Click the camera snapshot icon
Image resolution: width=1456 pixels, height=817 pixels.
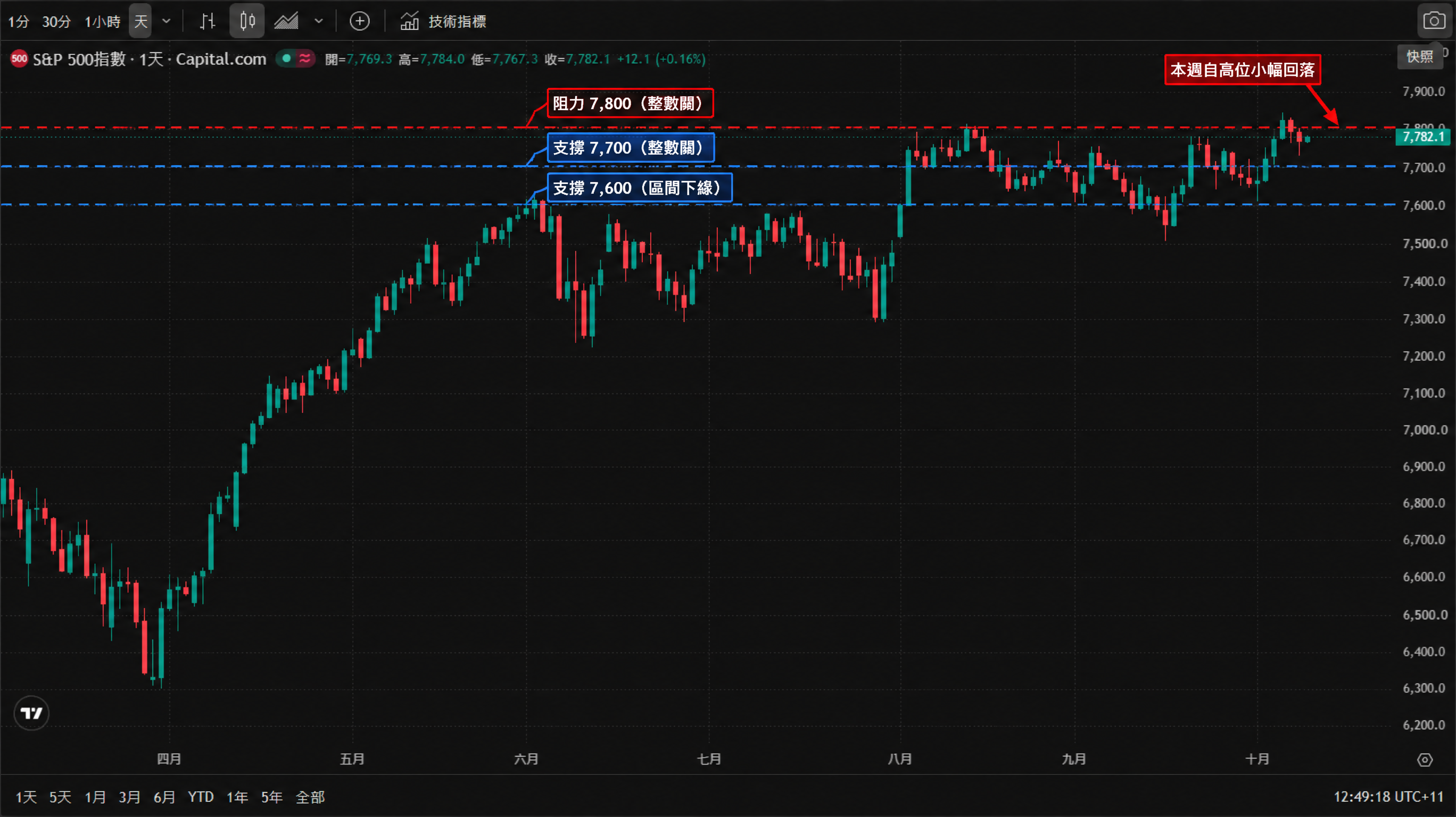pos(1434,21)
